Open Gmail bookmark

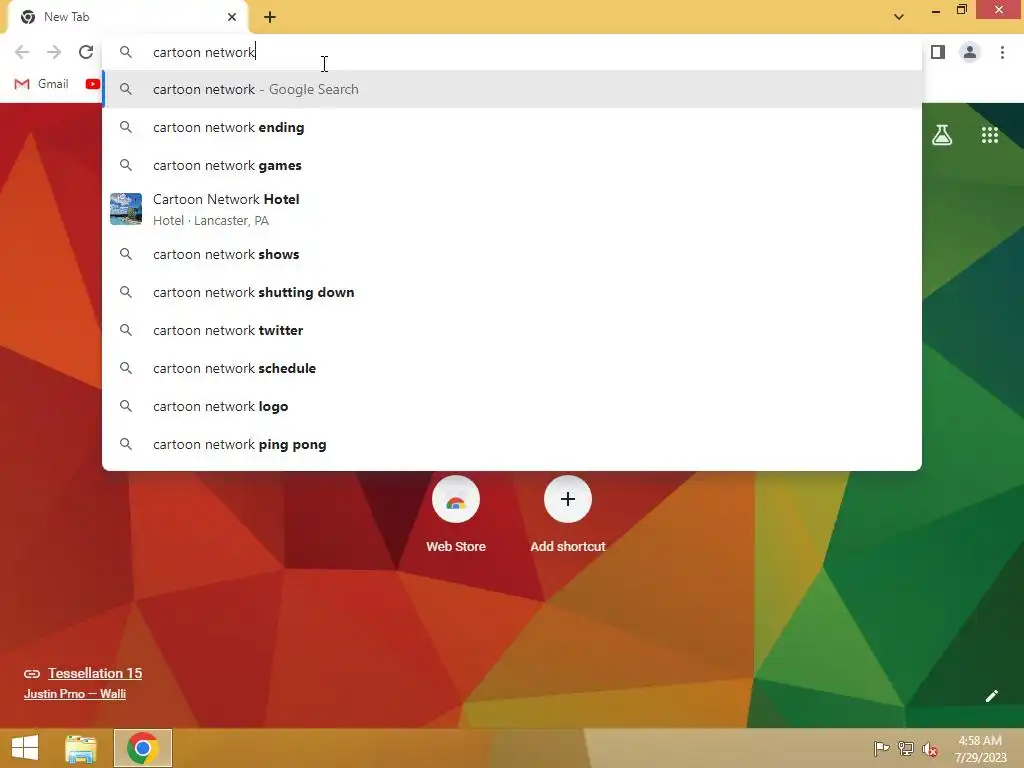41,84
